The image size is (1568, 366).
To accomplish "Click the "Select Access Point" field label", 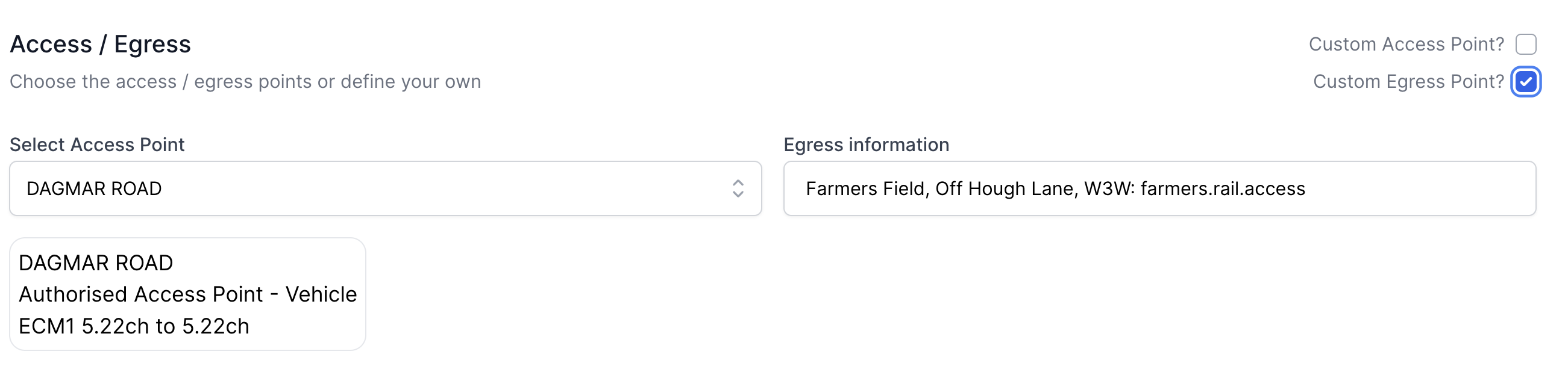I will coord(97,144).
